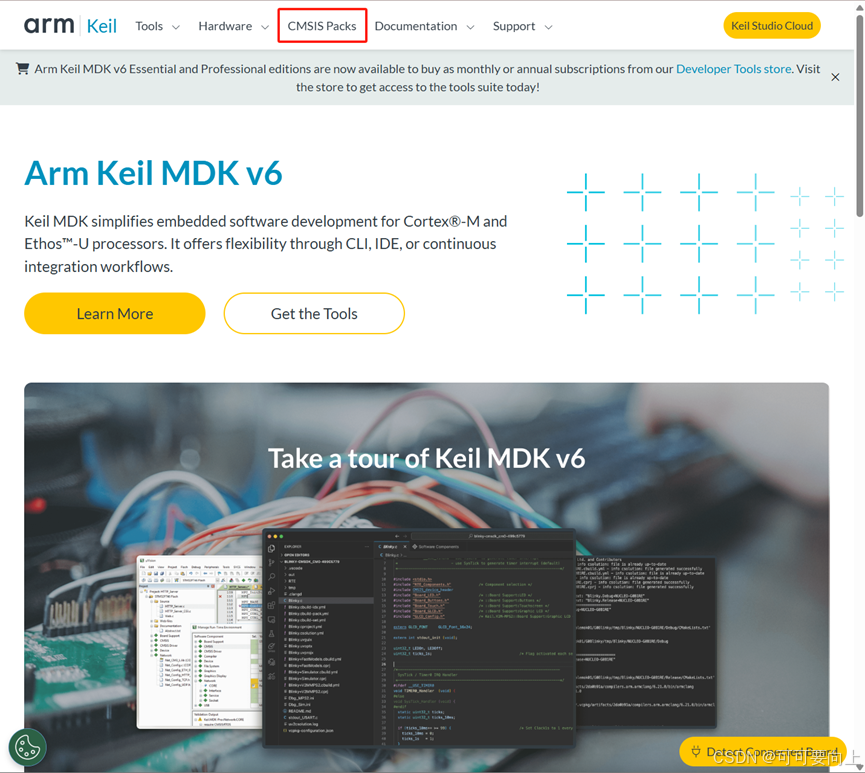Screen dimensions: 865x773
Task: Open the Tools menu
Action: coord(149,26)
